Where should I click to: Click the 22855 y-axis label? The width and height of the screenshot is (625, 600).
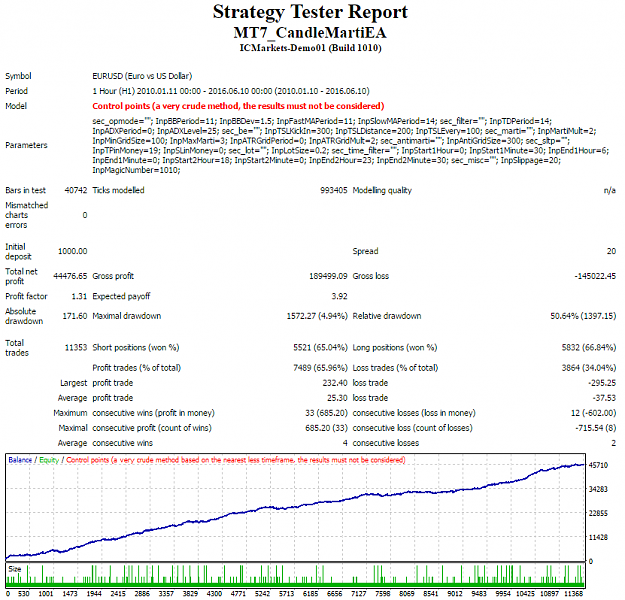tap(598, 513)
